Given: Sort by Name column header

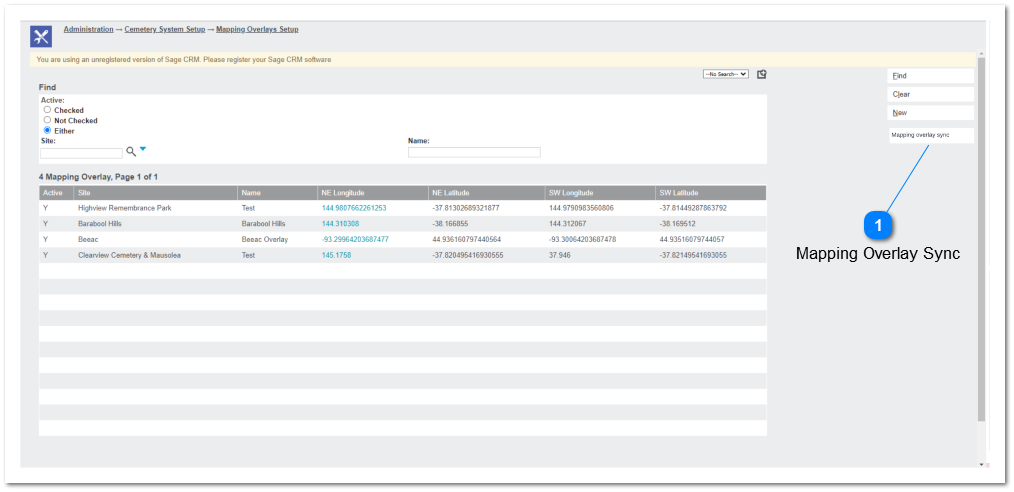Looking at the screenshot, I should (250, 193).
